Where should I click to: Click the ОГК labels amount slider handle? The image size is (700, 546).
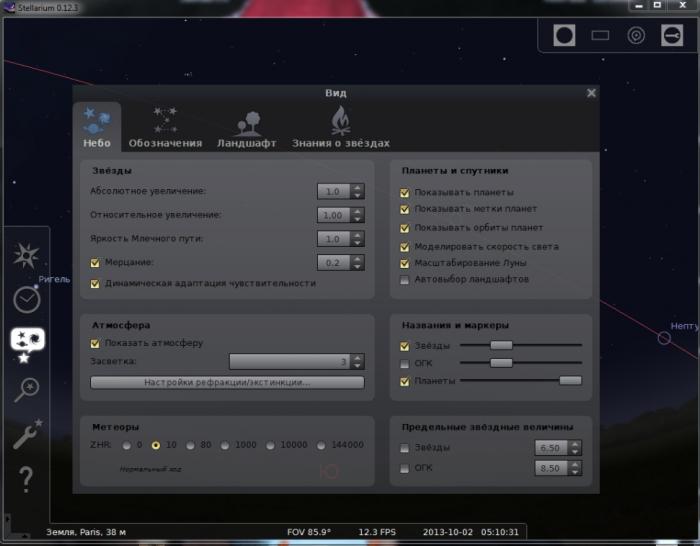pos(501,363)
